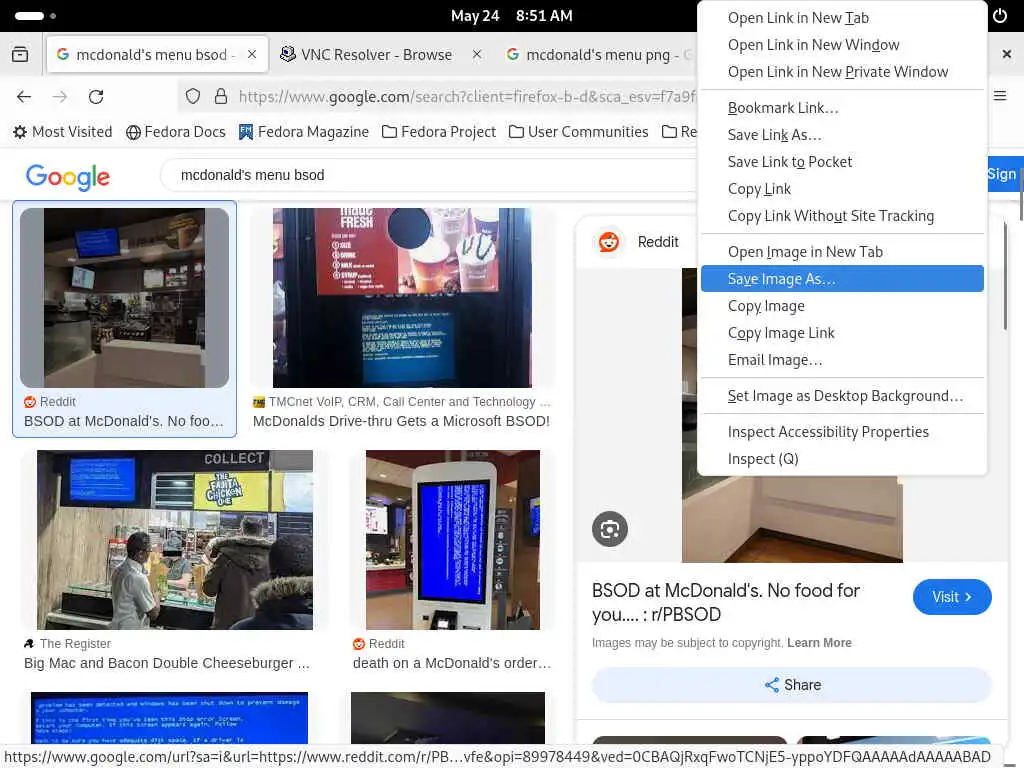This screenshot has width=1024, height=768.
Task: Click 'McDonalds Drive-thru Gets a Microsoft BSOD!' title
Action: (x=401, y=421)
